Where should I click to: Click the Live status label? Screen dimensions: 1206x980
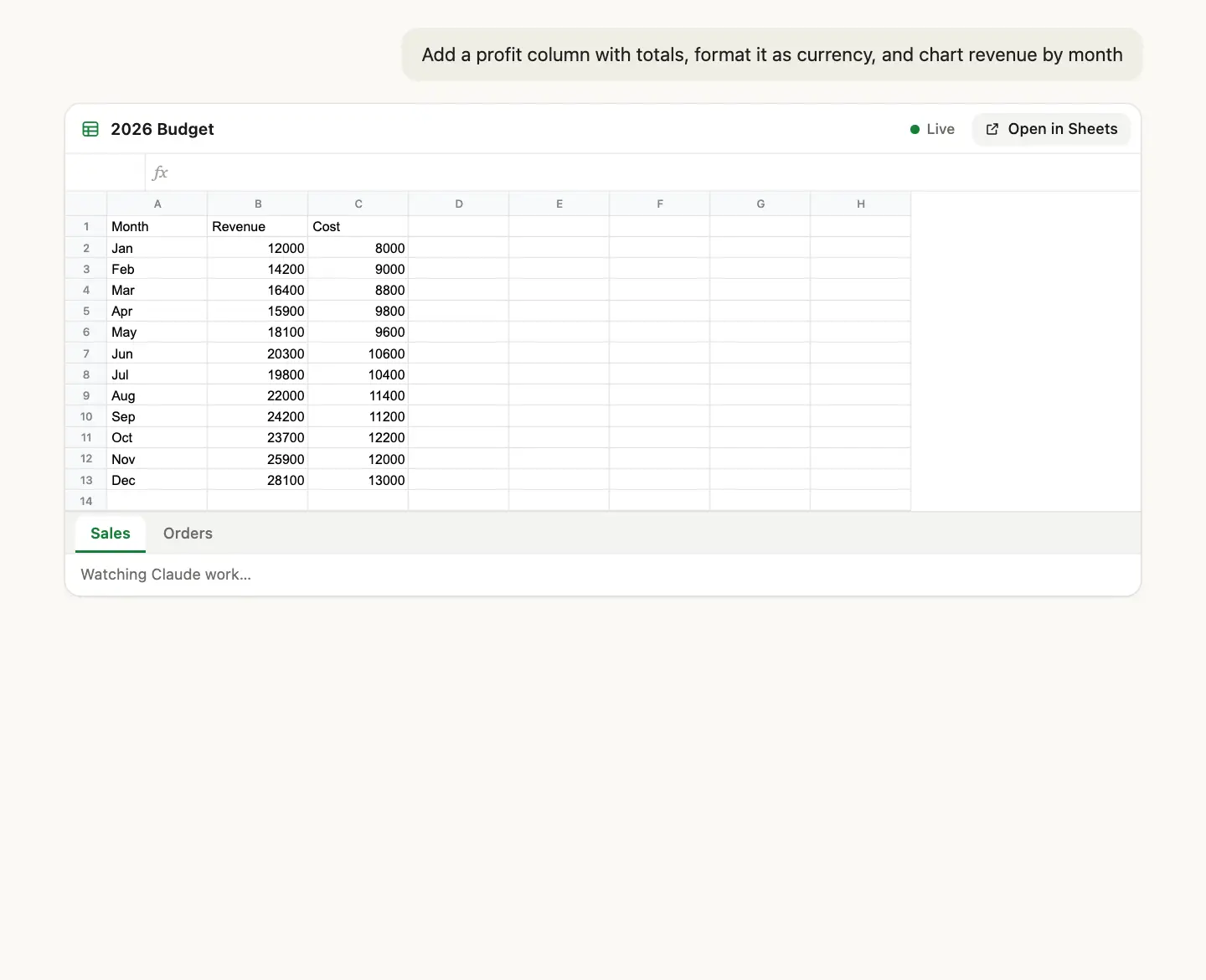click(x=941, y=129)
